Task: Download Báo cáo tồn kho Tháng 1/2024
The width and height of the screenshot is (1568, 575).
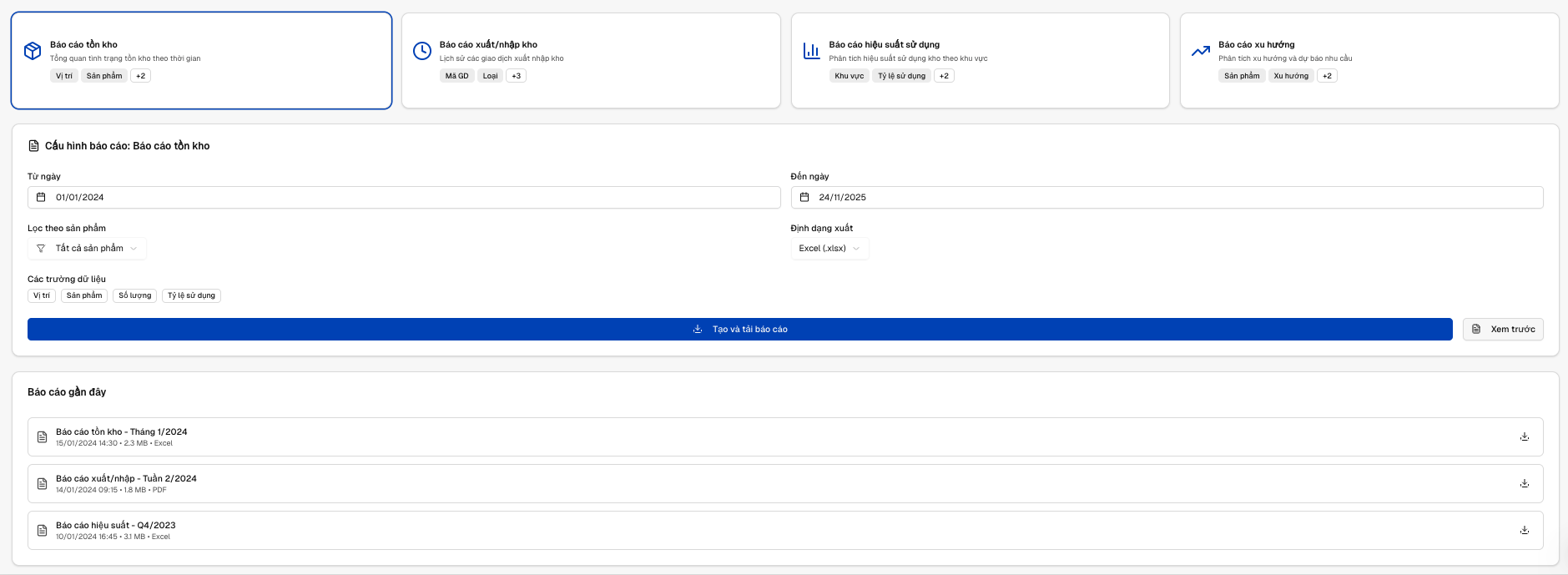Action: (1524, 436)
